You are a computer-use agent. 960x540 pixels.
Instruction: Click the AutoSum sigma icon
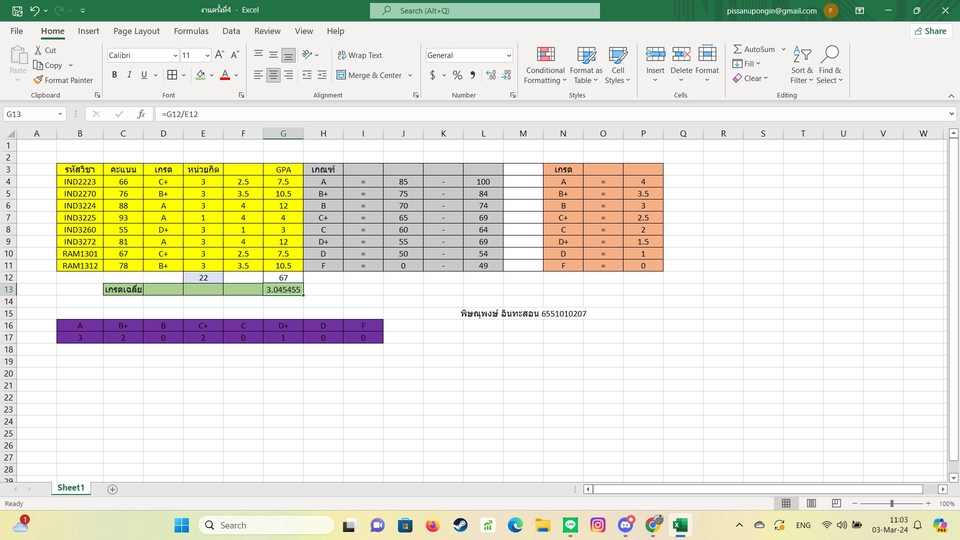(x=737, y=49)
